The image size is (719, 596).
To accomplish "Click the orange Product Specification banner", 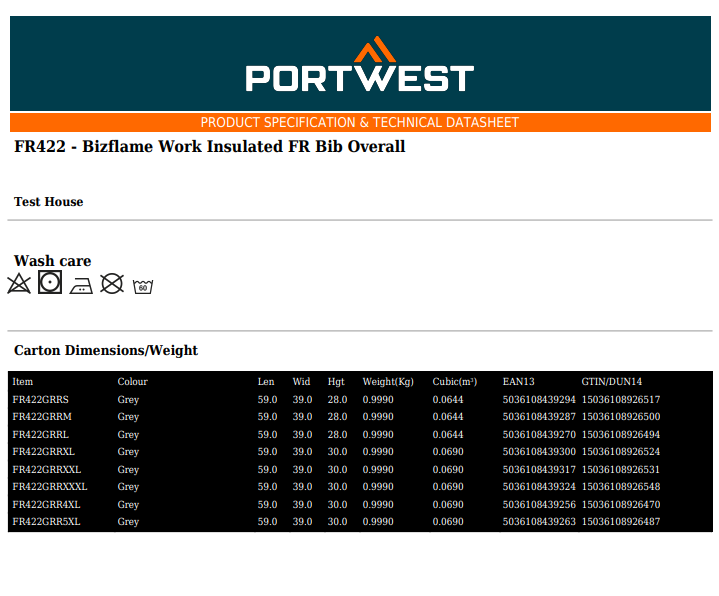I will [x=360, y=123].
